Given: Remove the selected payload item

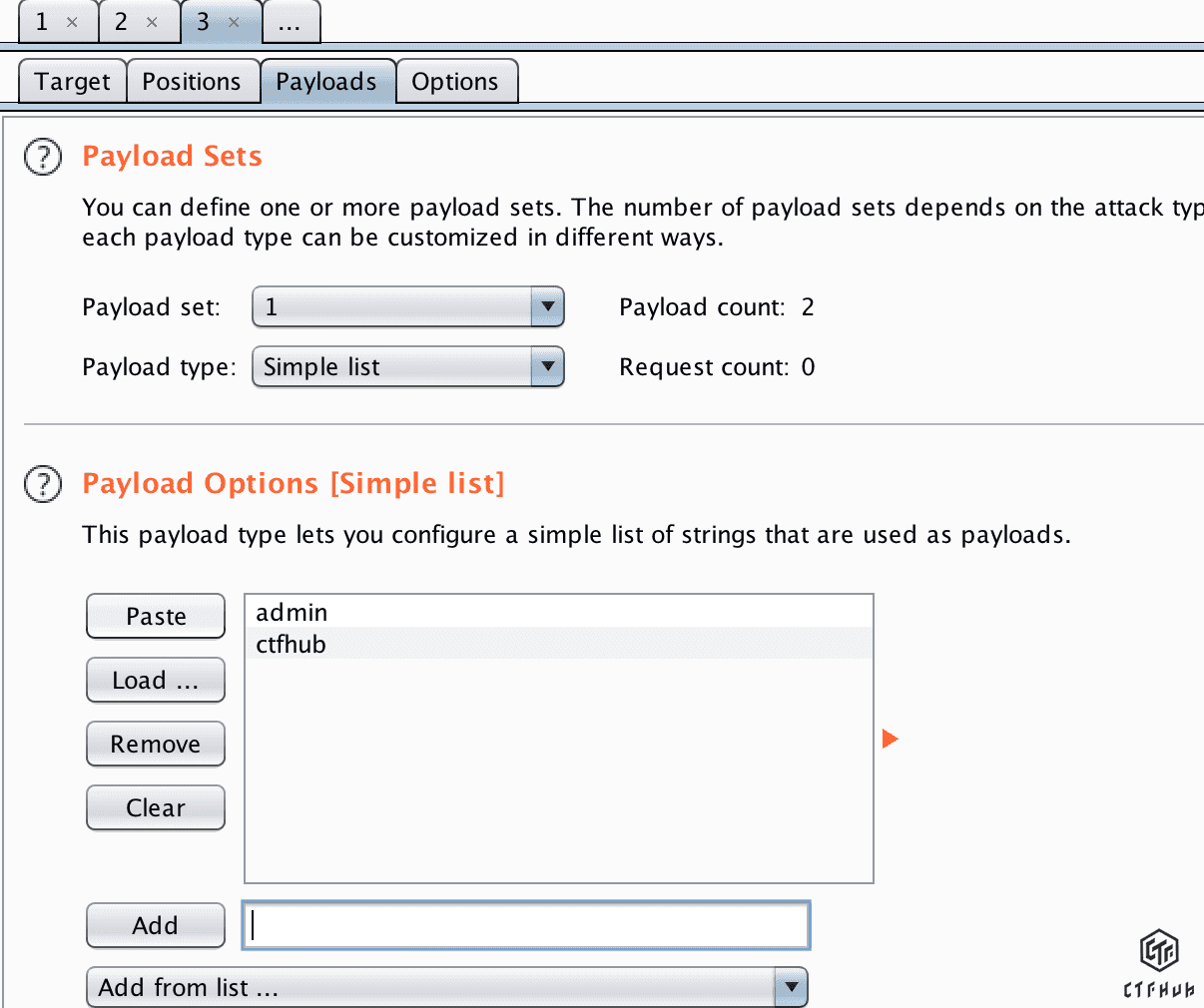Looking at the screenshot, I should tap(156, 745).
